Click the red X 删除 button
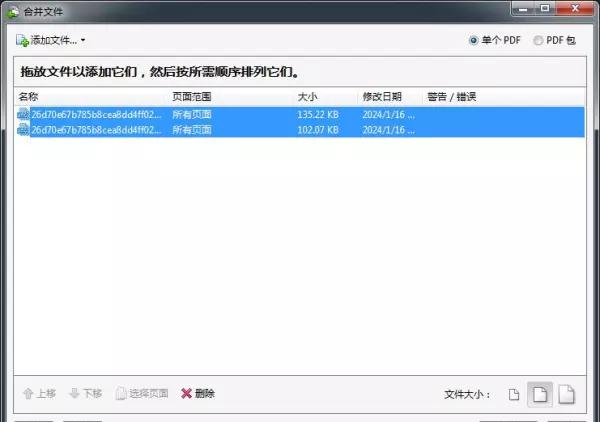The width and height of the screenshot is (600, 422). pos(198,393)
